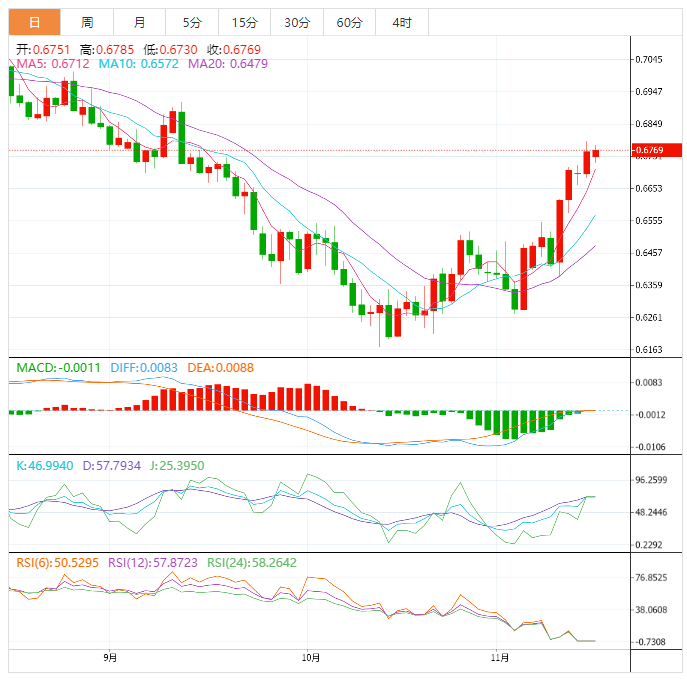Click the 0.6163 price axis label
The height and width of the screenshot is (679, 687).
click(x=649, y=350)
